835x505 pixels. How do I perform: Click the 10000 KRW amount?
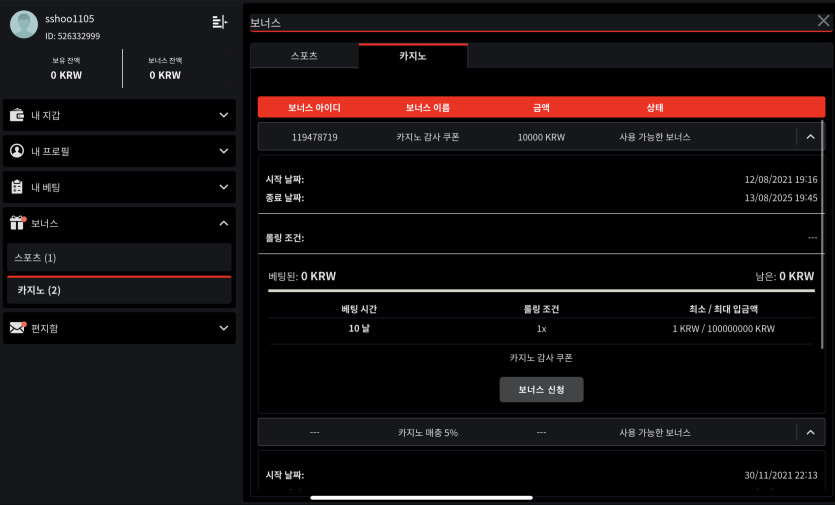(x=541, y=137)
